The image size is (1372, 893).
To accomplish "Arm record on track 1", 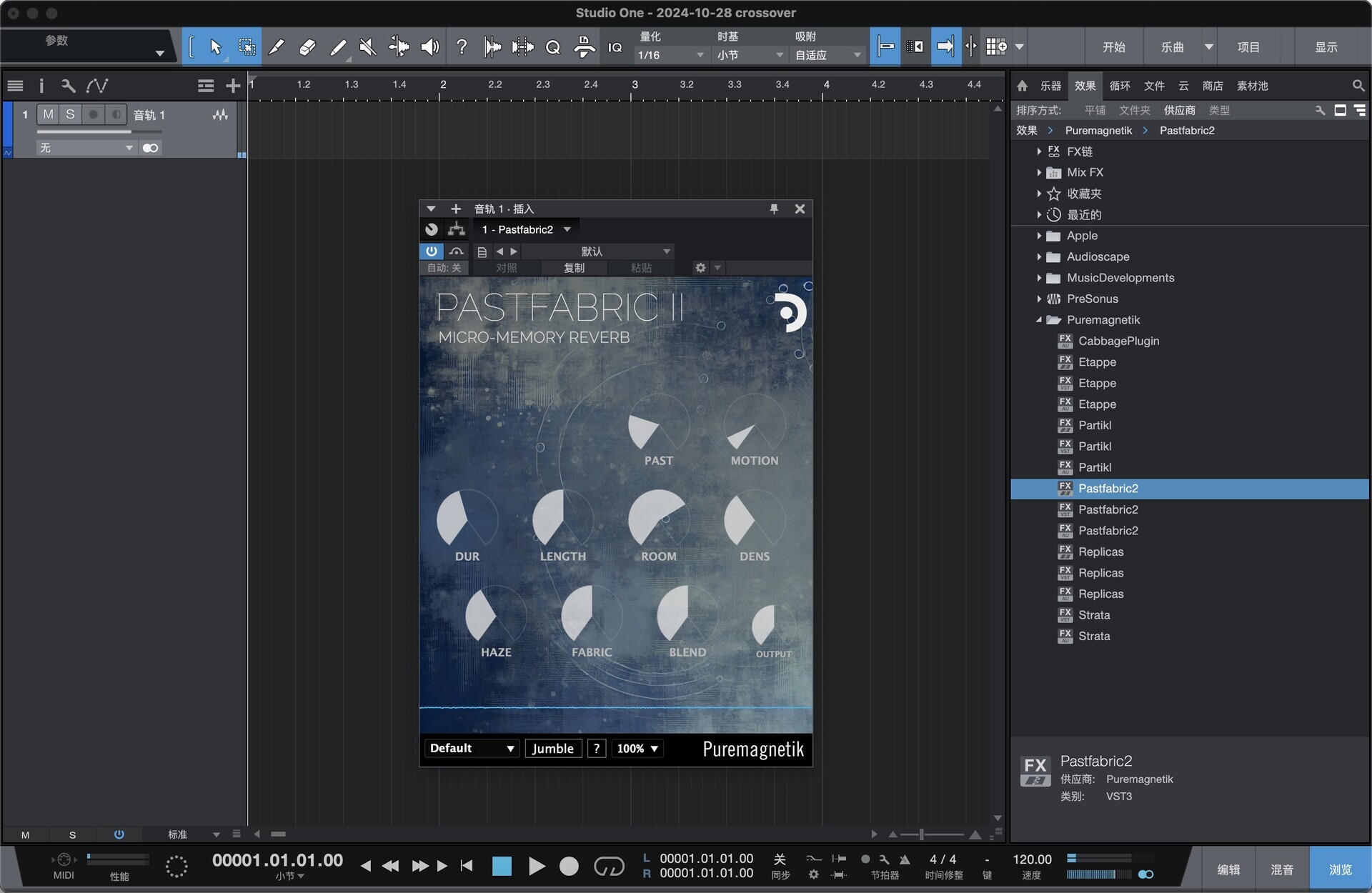I will 93,114.
